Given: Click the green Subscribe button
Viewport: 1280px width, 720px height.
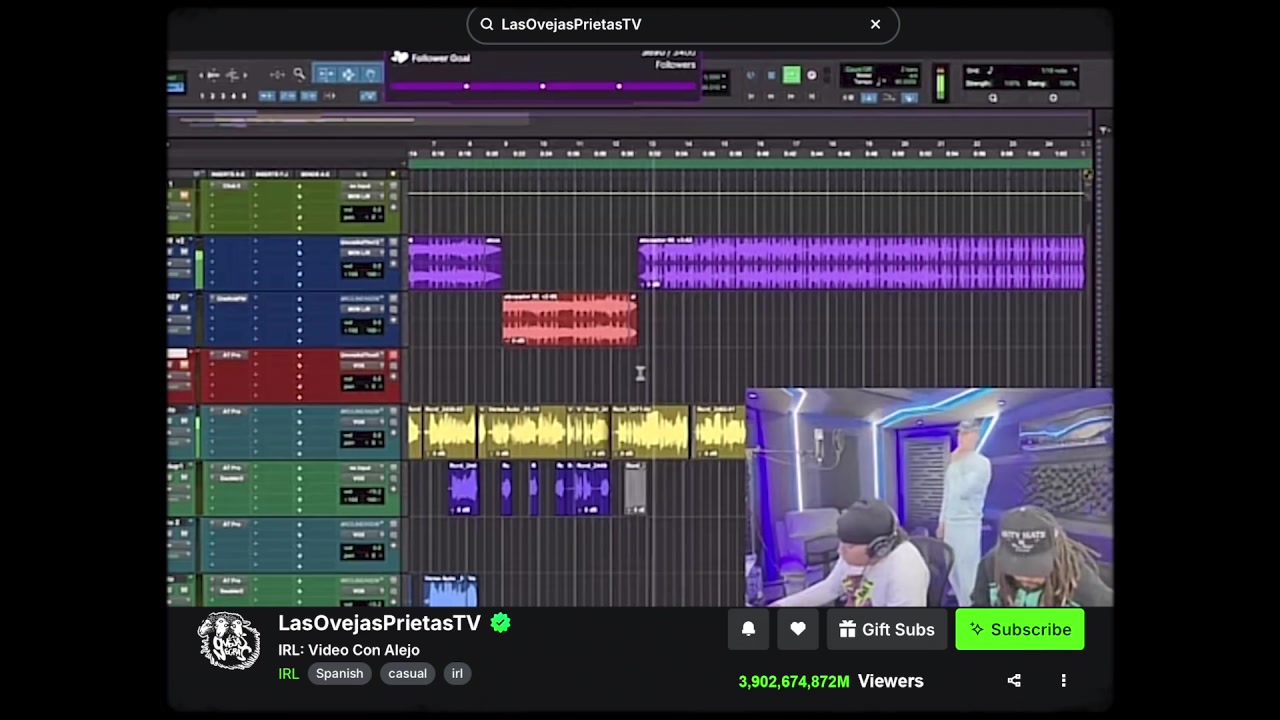Looking at the screenshot, I should pos(1019,629).
